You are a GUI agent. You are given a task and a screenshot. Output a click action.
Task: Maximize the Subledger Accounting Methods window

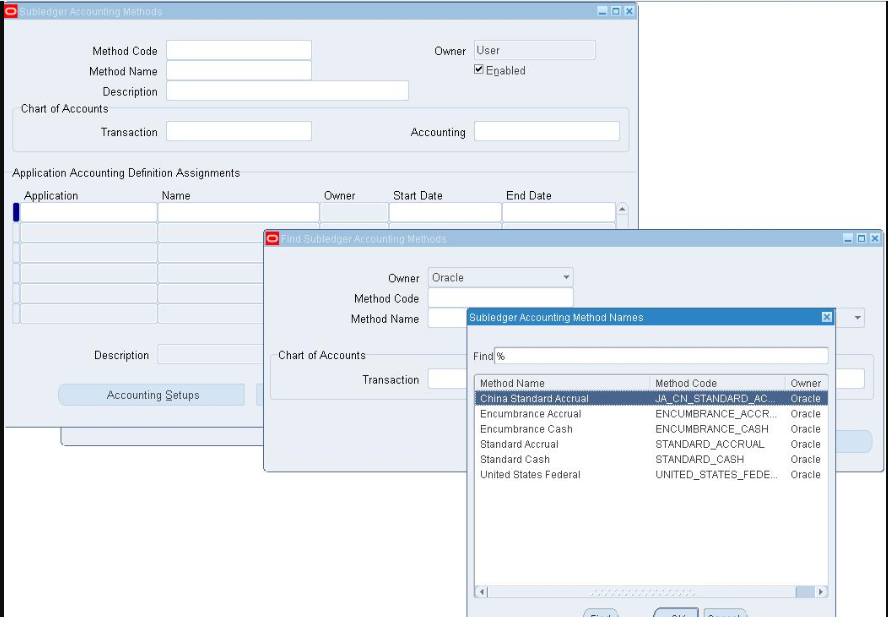pyautogui.click(x=616, y=11)
